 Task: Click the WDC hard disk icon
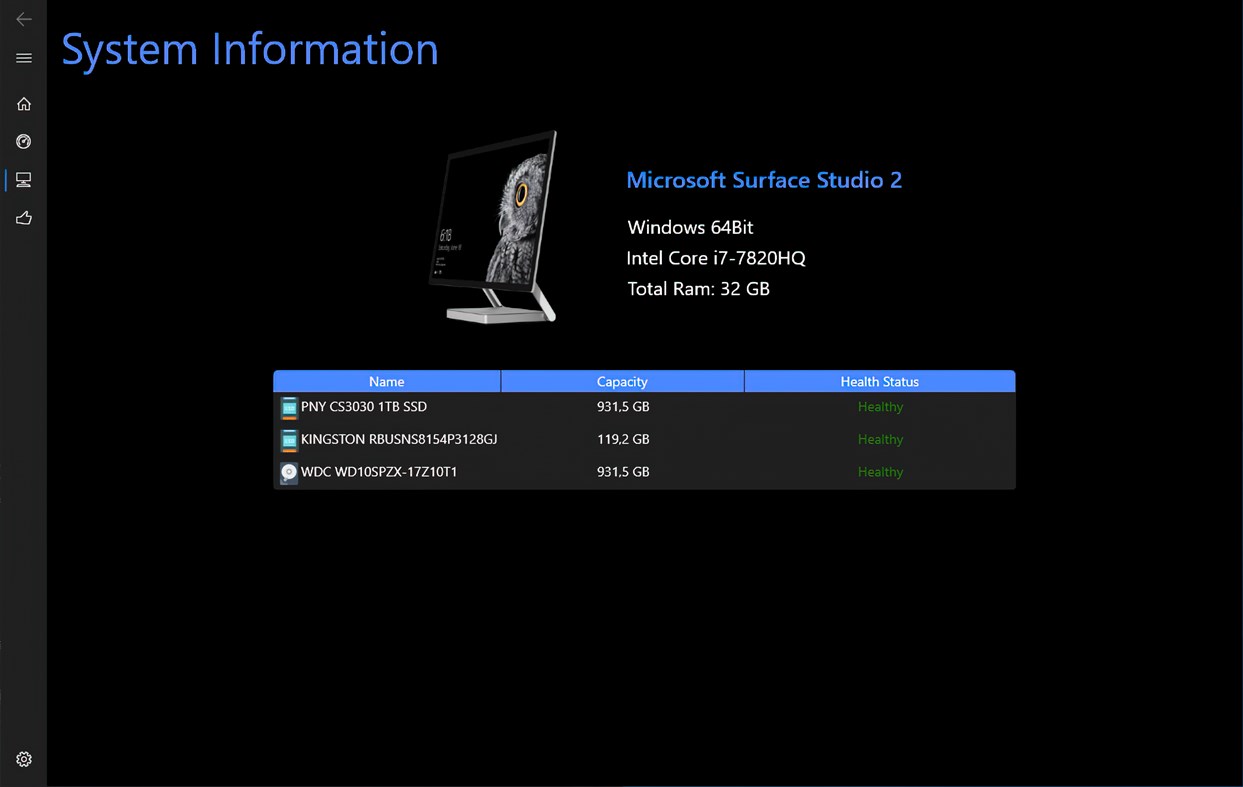tap(289, 473)
